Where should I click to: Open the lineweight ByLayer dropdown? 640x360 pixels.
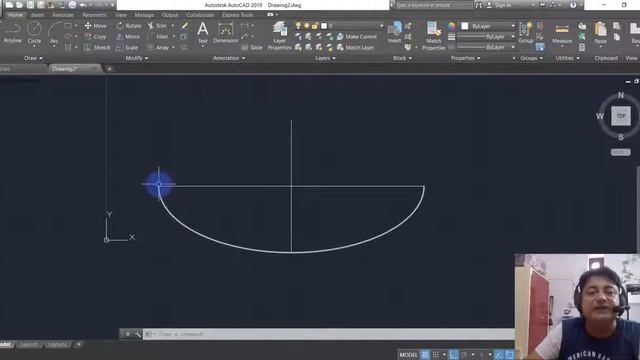click(x=487, y=37)
